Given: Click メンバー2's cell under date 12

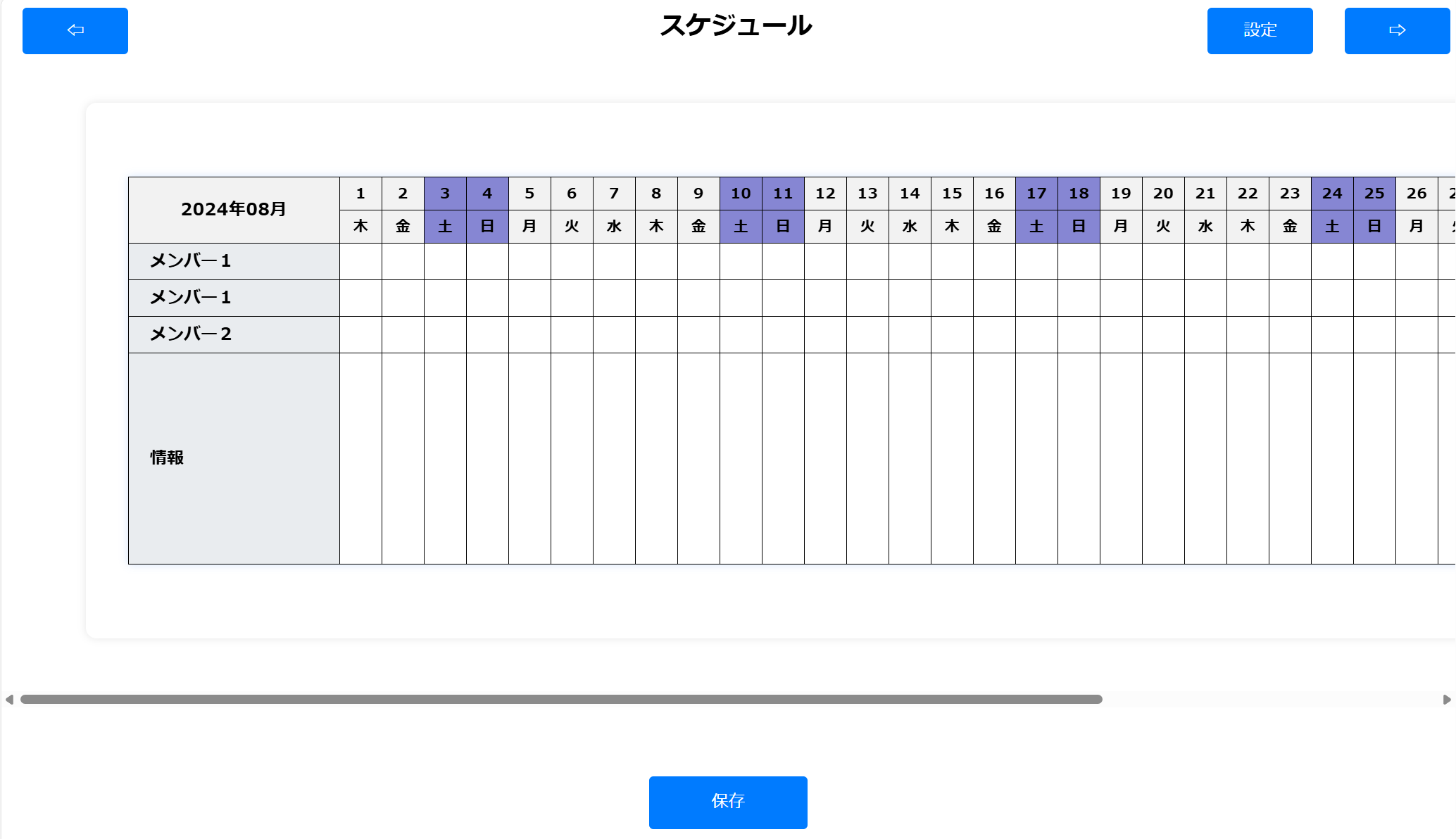Looking at the screenshot, I should click(825, 334).
